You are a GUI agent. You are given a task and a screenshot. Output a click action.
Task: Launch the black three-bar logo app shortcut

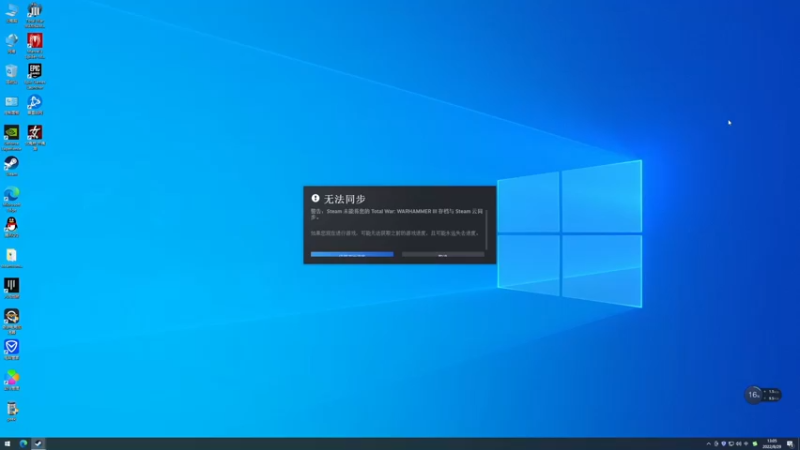[x=11, y=288]
